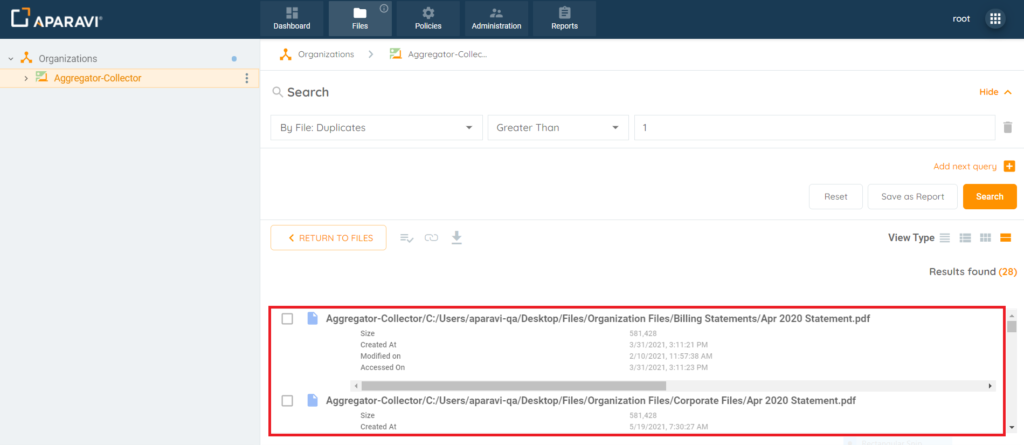The height and width of the screenshot is (445, 1024).
Task: Click the info icon on Files tab
Action: 383,8
